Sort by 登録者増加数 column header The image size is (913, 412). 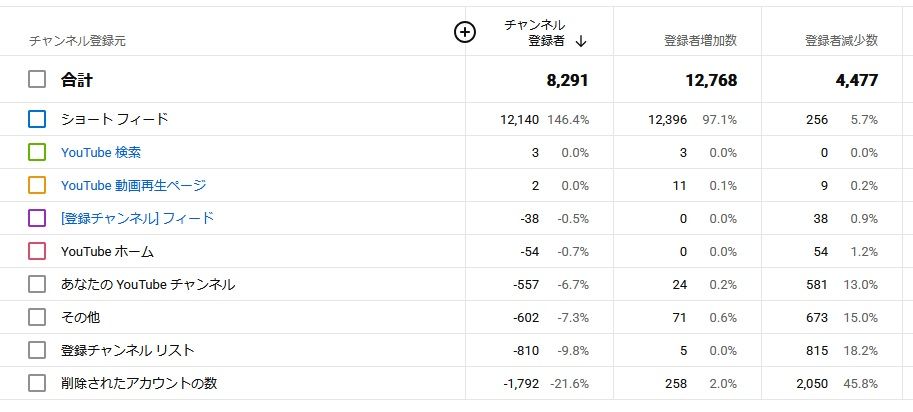pos(700,41)
